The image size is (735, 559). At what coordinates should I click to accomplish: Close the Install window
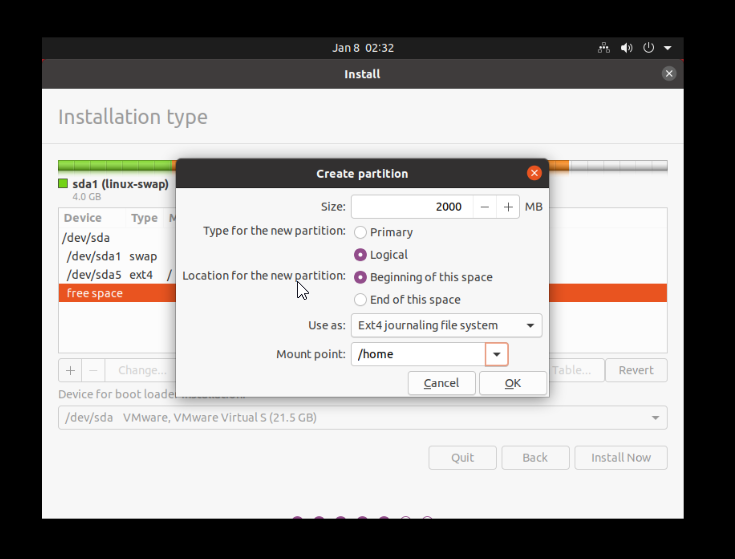[669, 74]
